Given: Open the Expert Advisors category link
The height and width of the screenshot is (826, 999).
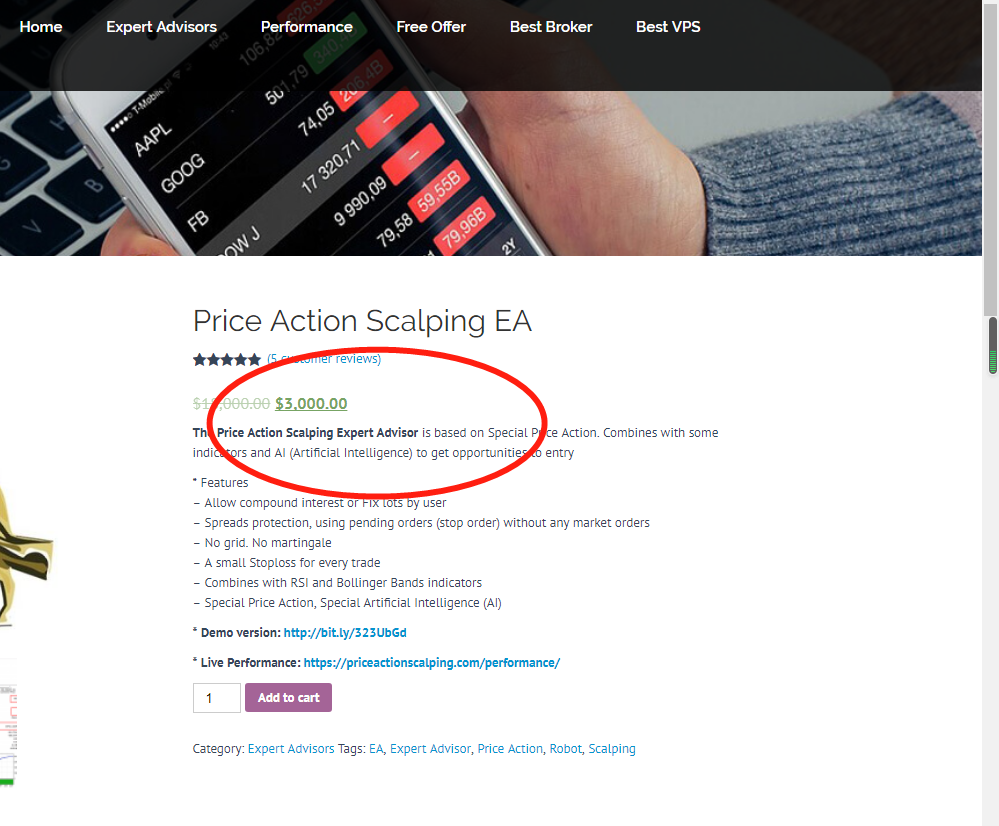Looking at the screenshot, I should (291, 749).
